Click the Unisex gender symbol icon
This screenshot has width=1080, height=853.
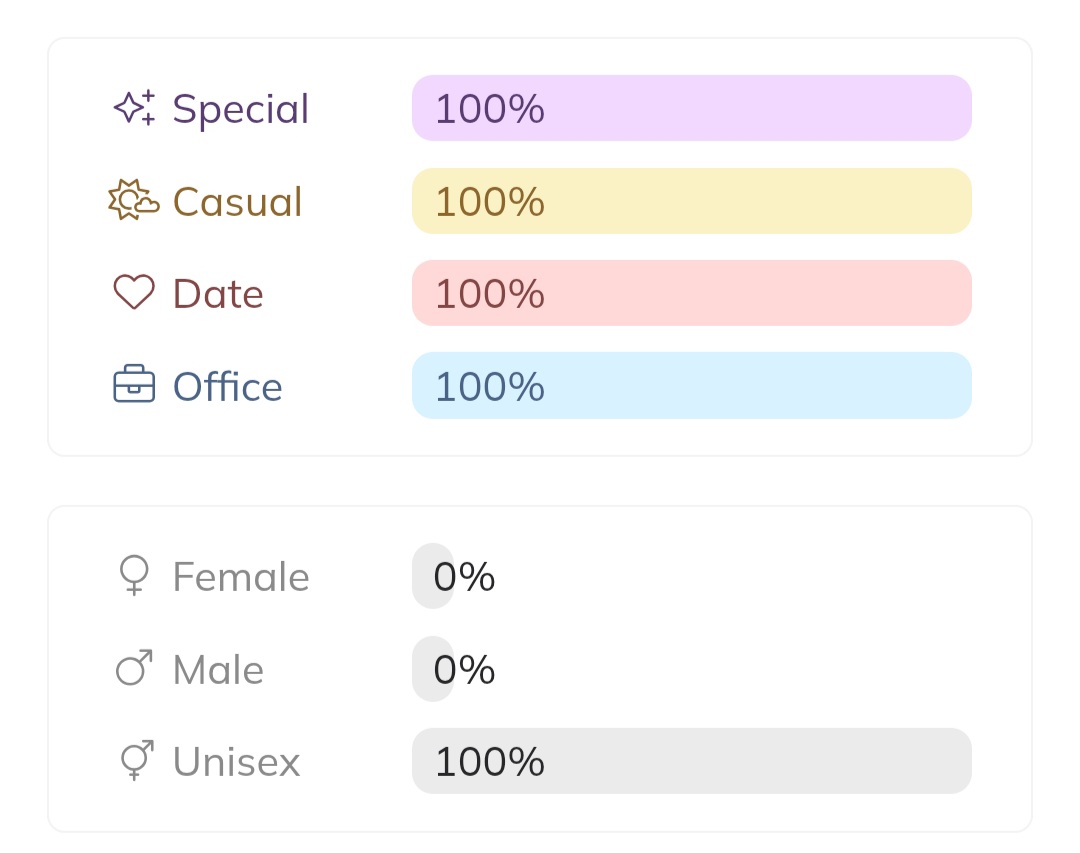click(136, 761)
